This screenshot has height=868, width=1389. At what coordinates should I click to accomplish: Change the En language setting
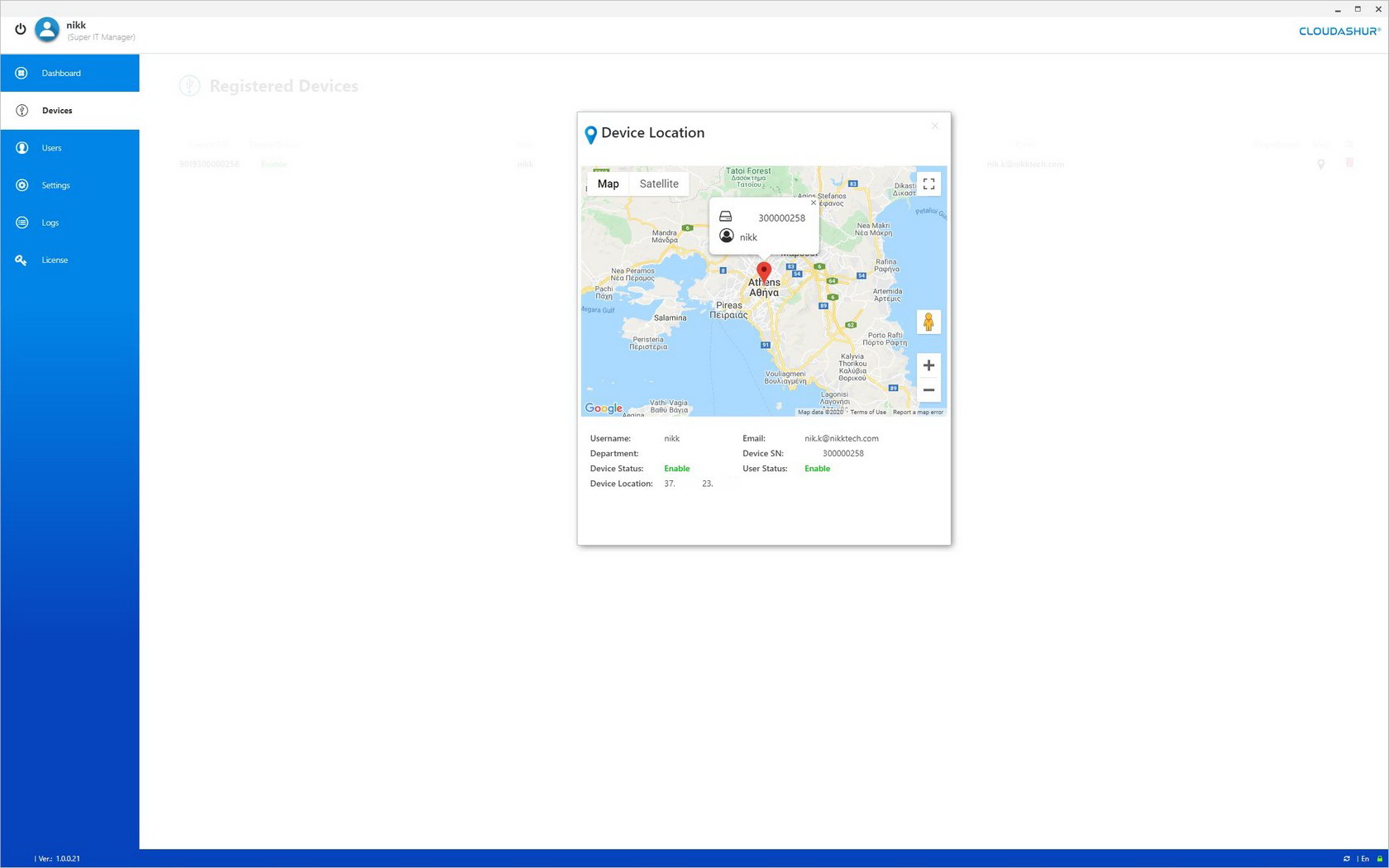(x=1364, y=859)
